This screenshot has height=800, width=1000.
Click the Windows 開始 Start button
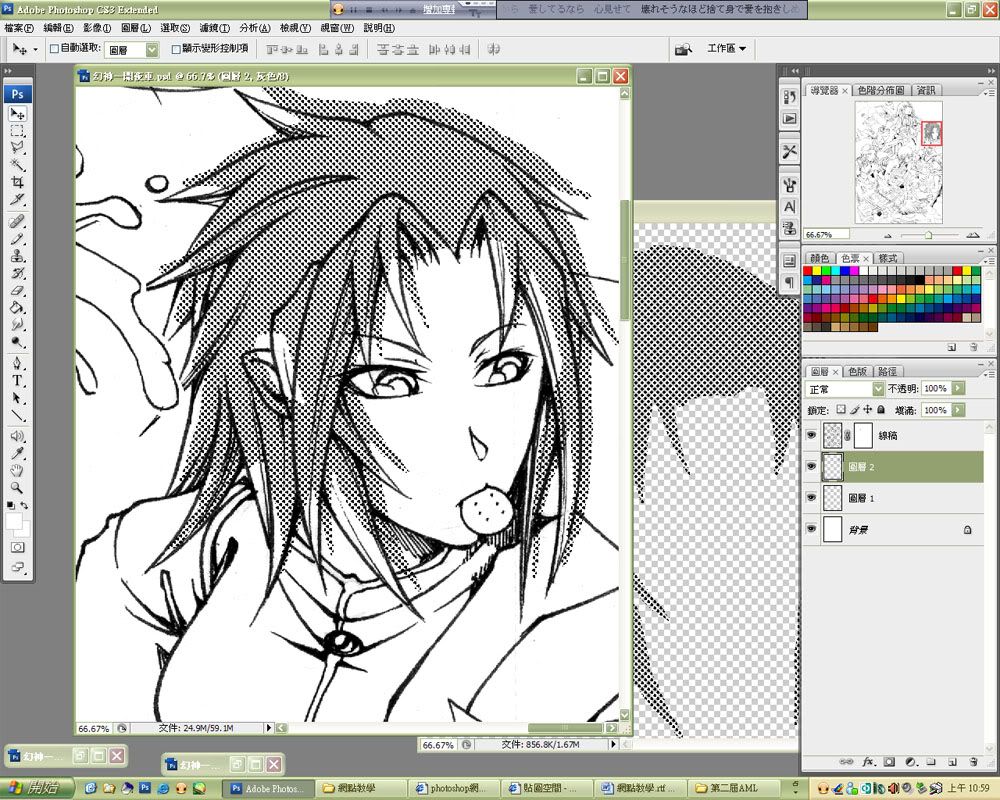click(37, 788)
